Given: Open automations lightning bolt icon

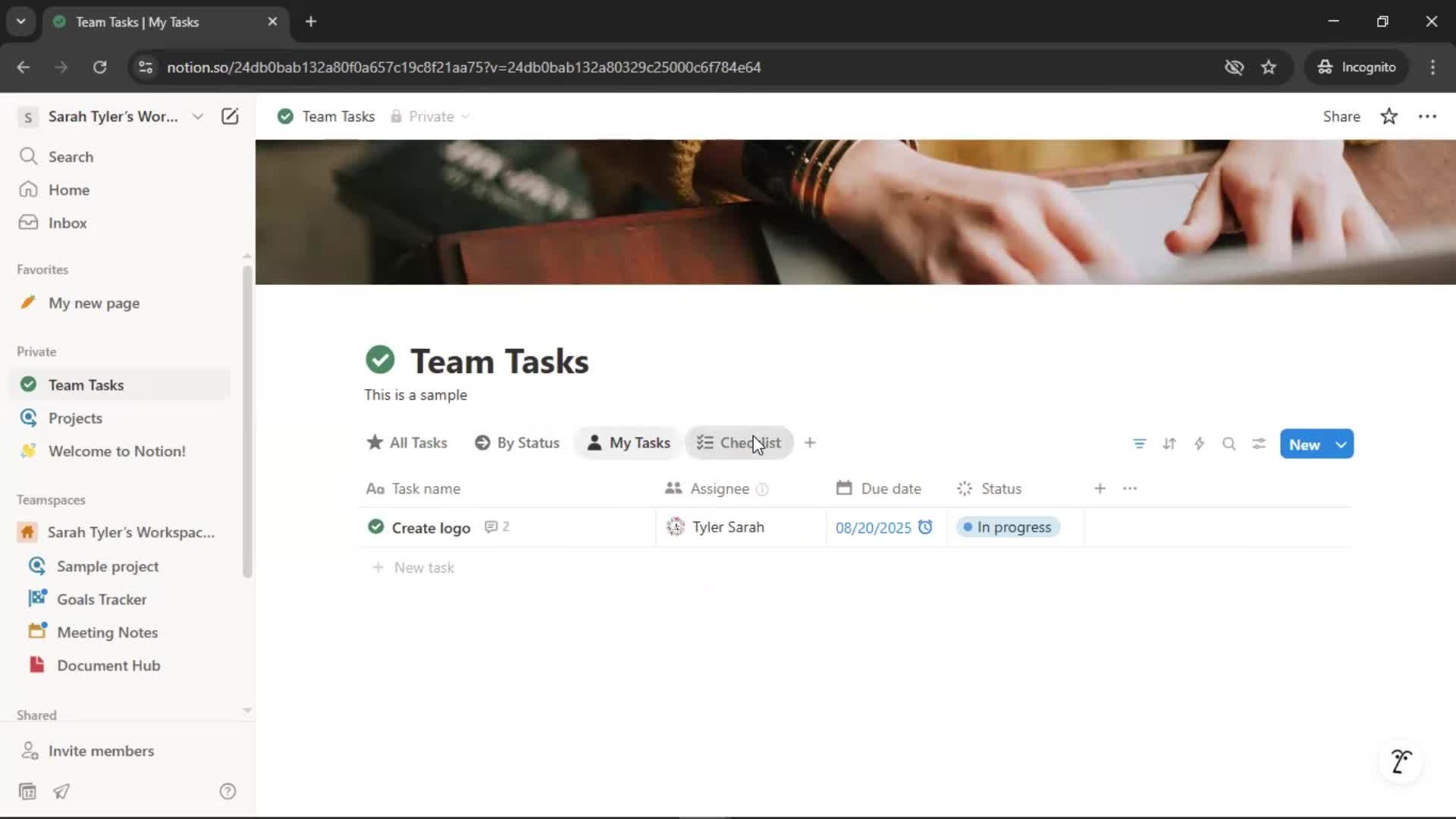Looking at the screenshot, I should click(x=1199, y=444).
